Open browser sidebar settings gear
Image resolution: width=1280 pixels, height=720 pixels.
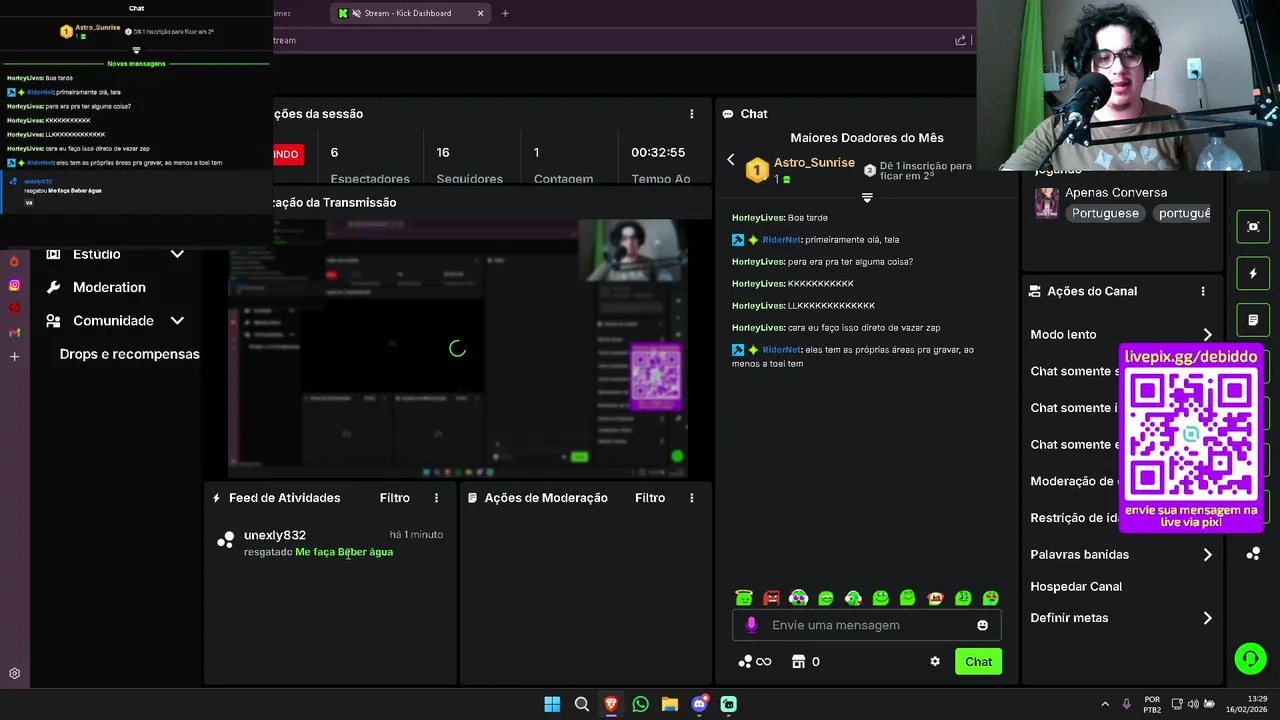[14, 674]
